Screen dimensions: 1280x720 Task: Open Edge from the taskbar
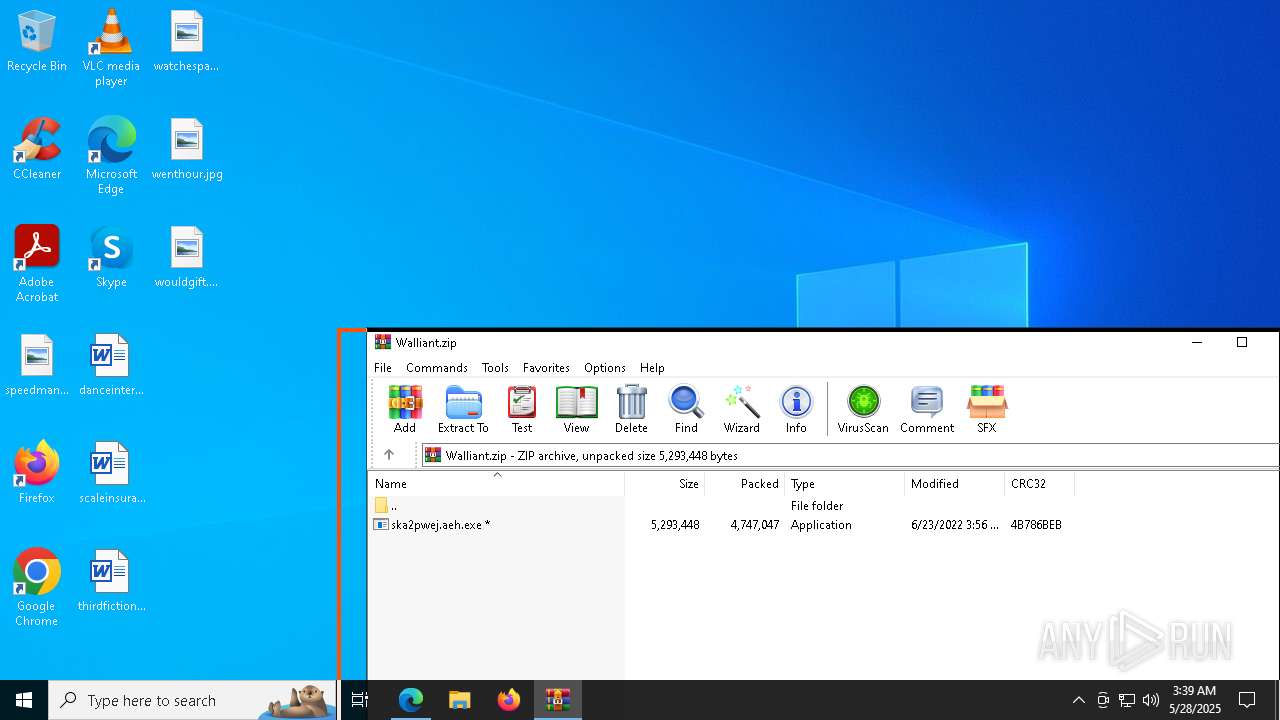point(411,700)
